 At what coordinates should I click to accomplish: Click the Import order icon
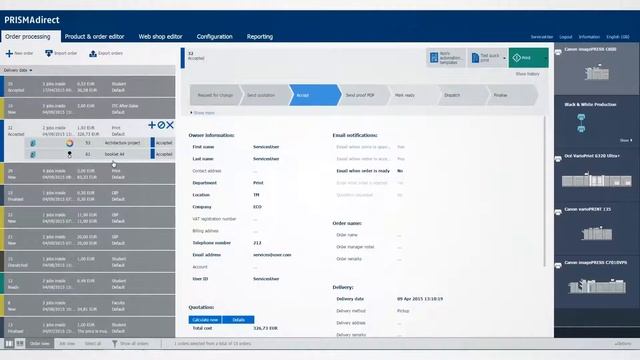(x=49, y=53)
